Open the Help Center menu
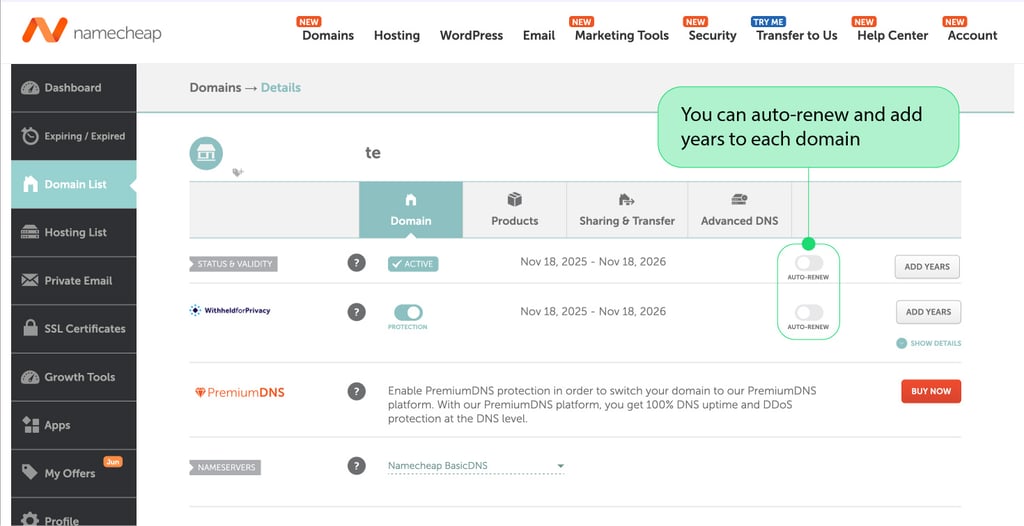1024x526 pixels. point(892,35)
